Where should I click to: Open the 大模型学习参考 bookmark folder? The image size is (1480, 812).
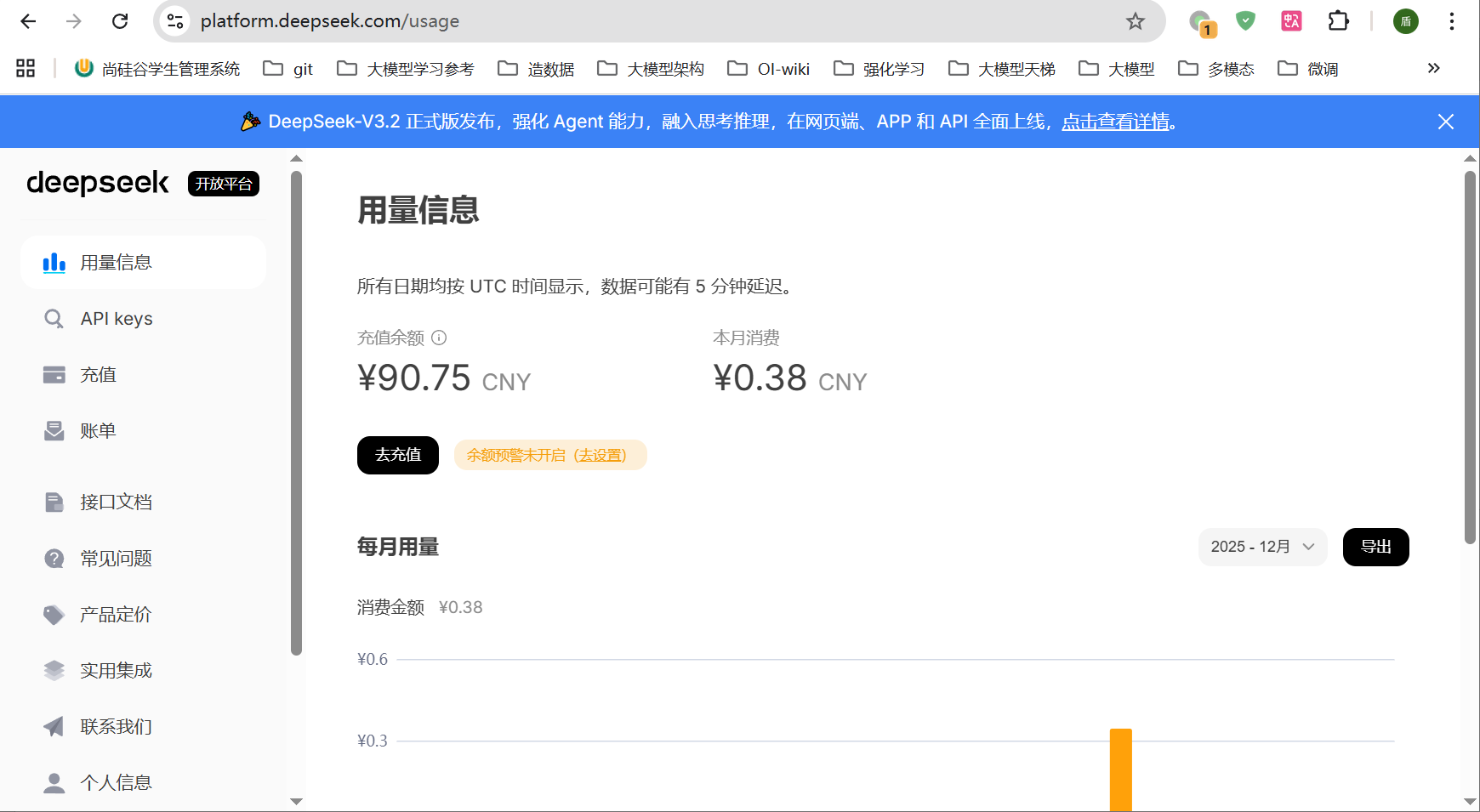(406, 68)
